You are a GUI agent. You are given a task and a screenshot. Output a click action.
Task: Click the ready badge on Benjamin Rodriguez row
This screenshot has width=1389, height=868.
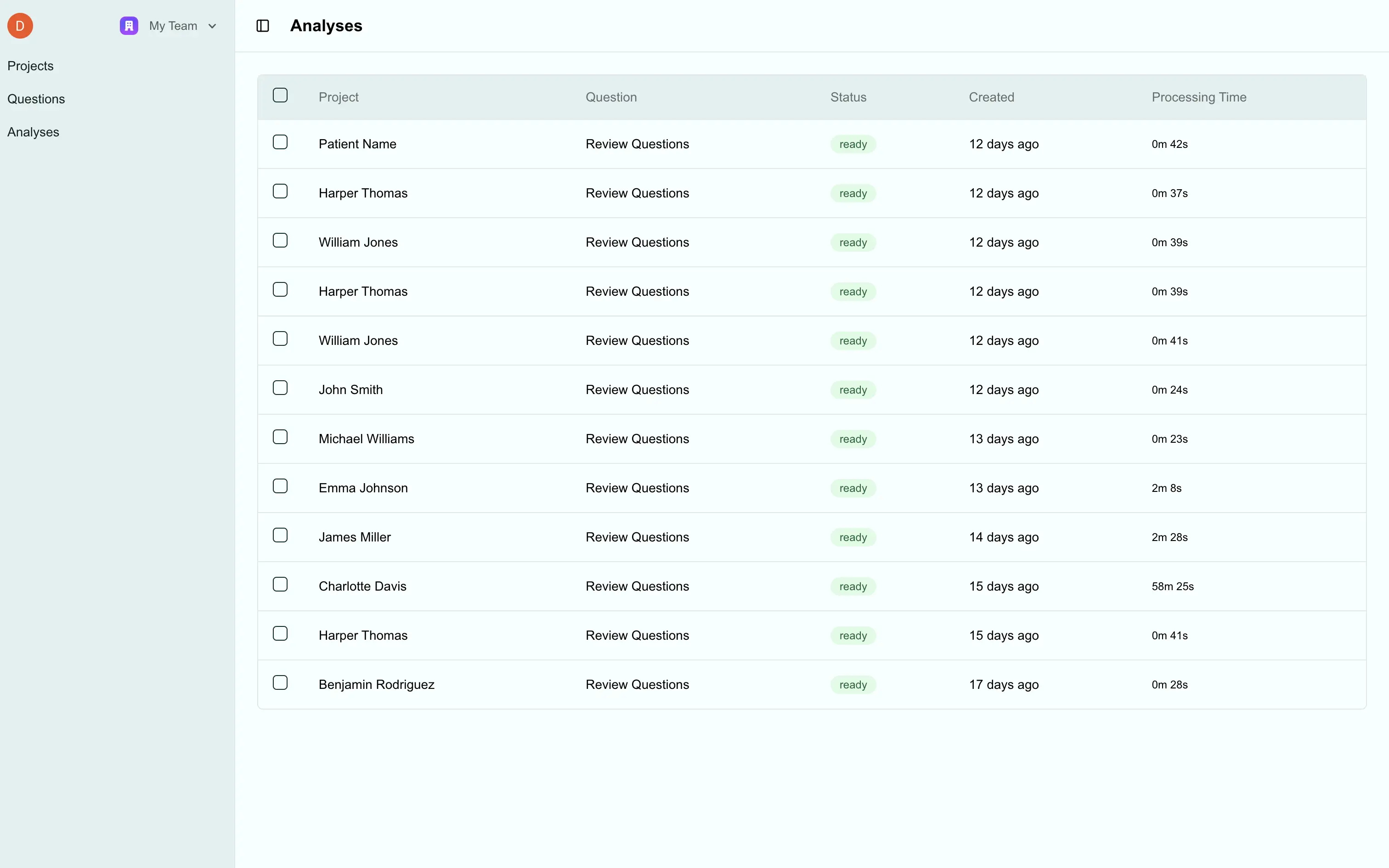coord(853,684)
